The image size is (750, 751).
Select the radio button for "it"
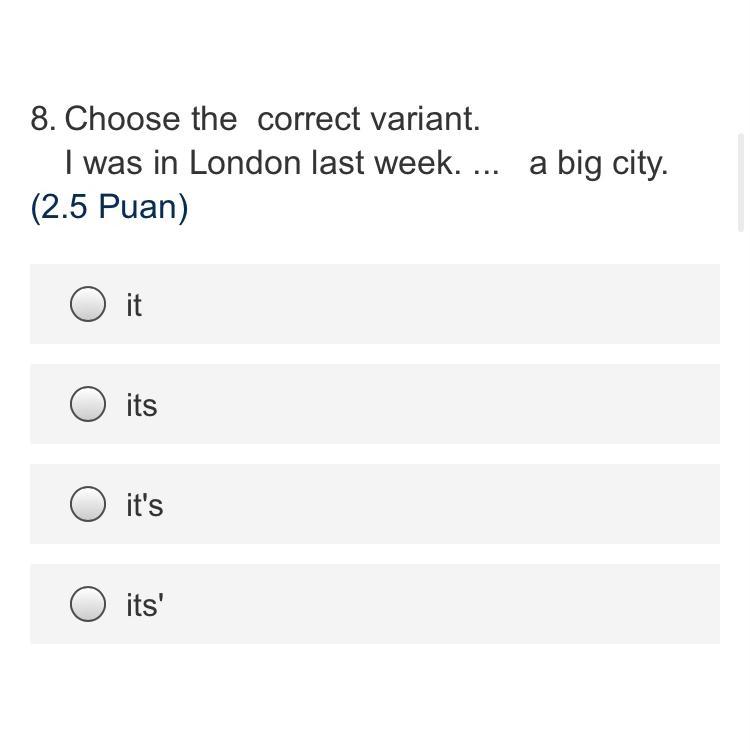point(88,304)
